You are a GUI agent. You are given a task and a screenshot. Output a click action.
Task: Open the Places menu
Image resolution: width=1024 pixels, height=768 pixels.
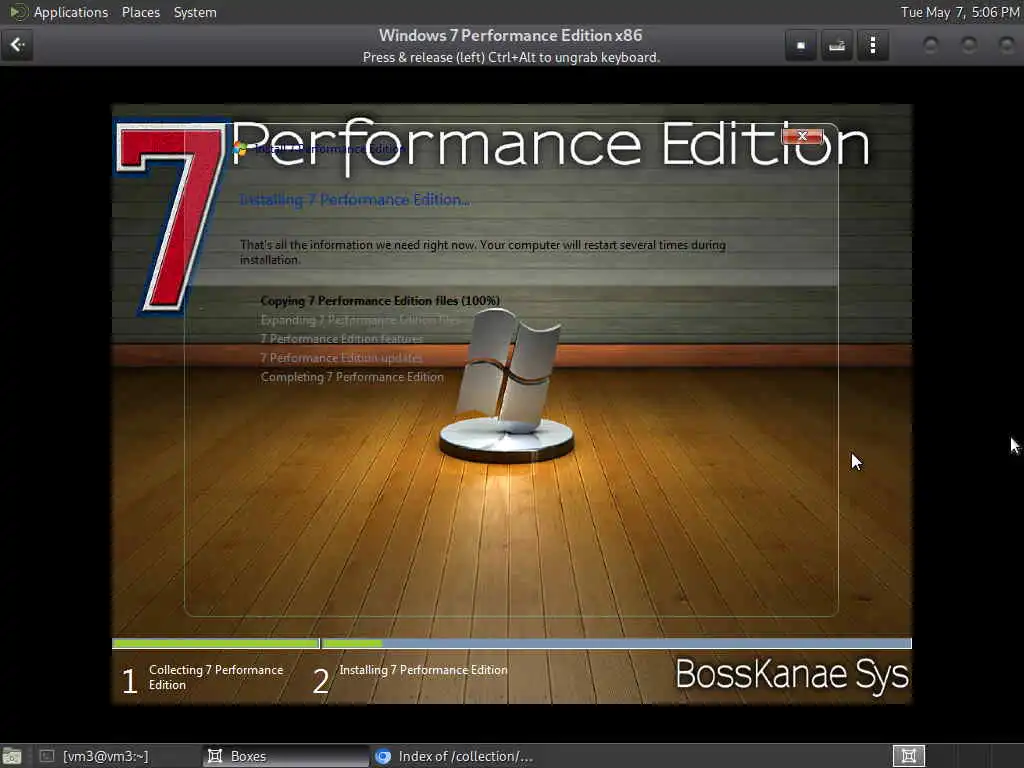pos(140,12)
